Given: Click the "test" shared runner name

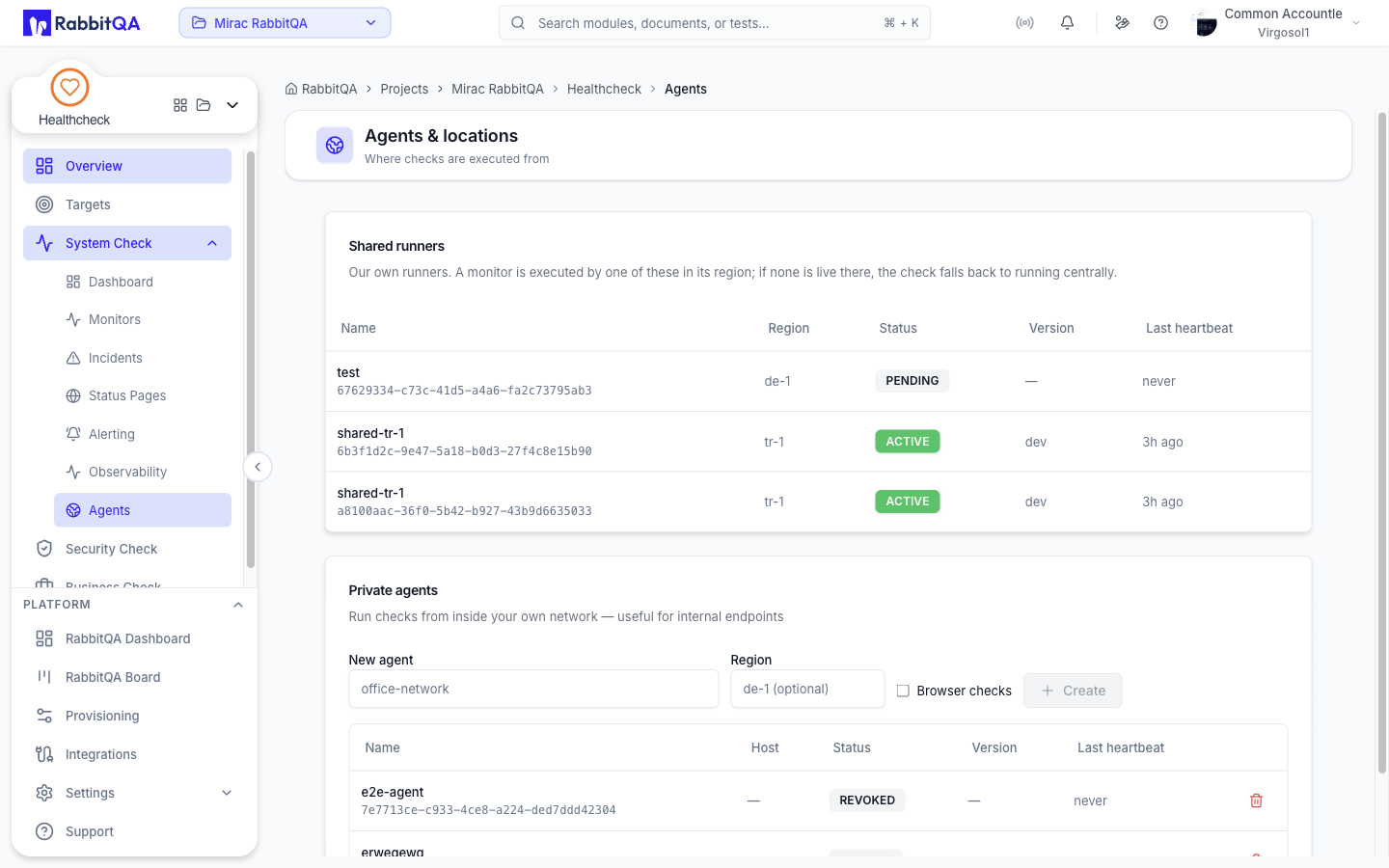Looking at the screenshot, I should point(348,372).
